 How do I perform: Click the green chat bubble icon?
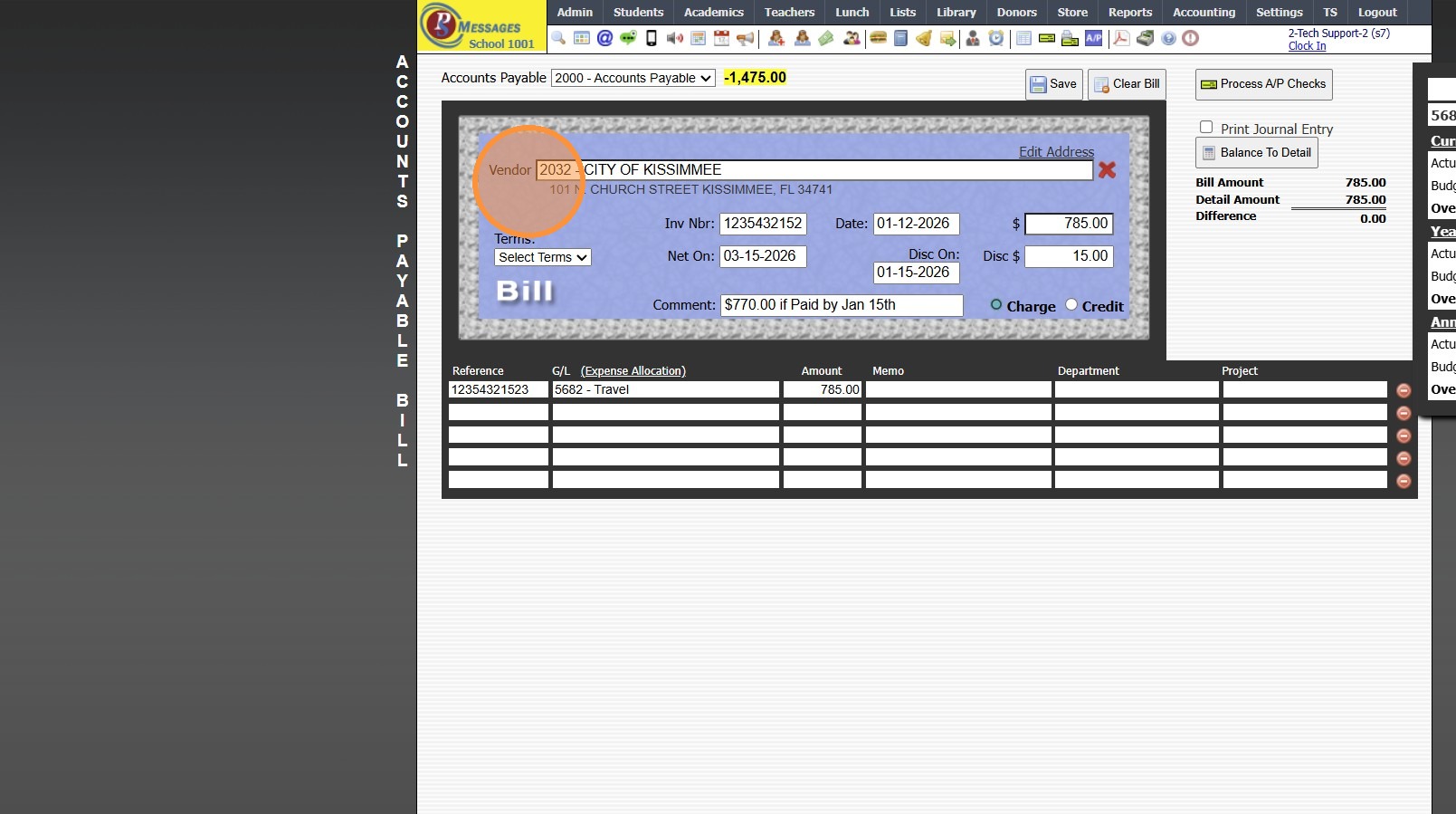(628, 38)
